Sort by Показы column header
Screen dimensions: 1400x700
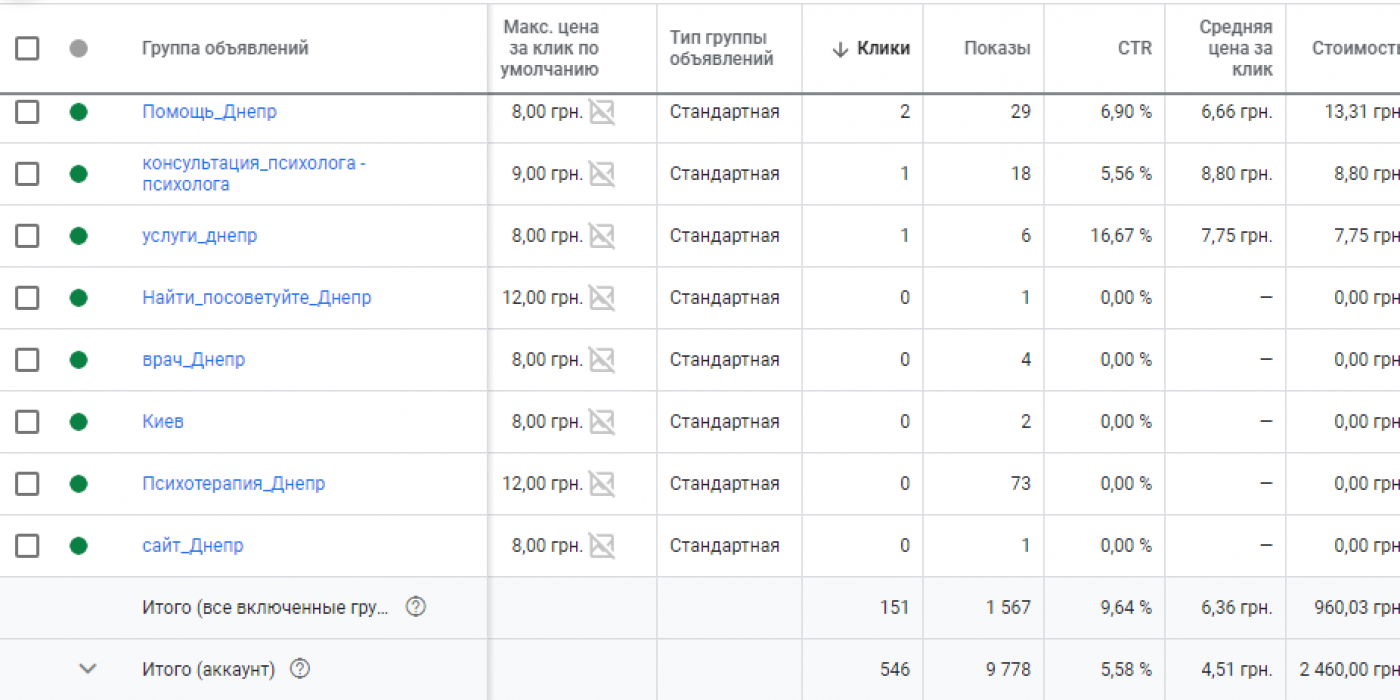tap(997, 49)
